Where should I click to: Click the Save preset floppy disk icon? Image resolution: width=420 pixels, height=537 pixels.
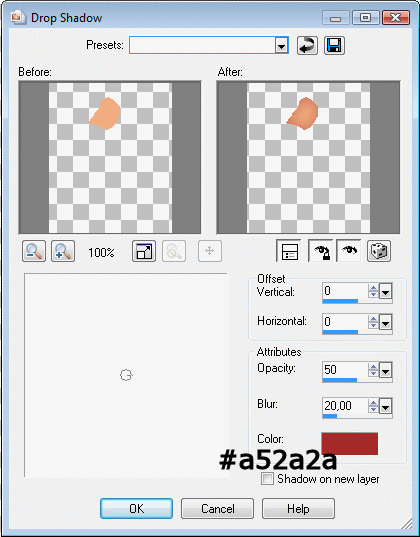334,46
